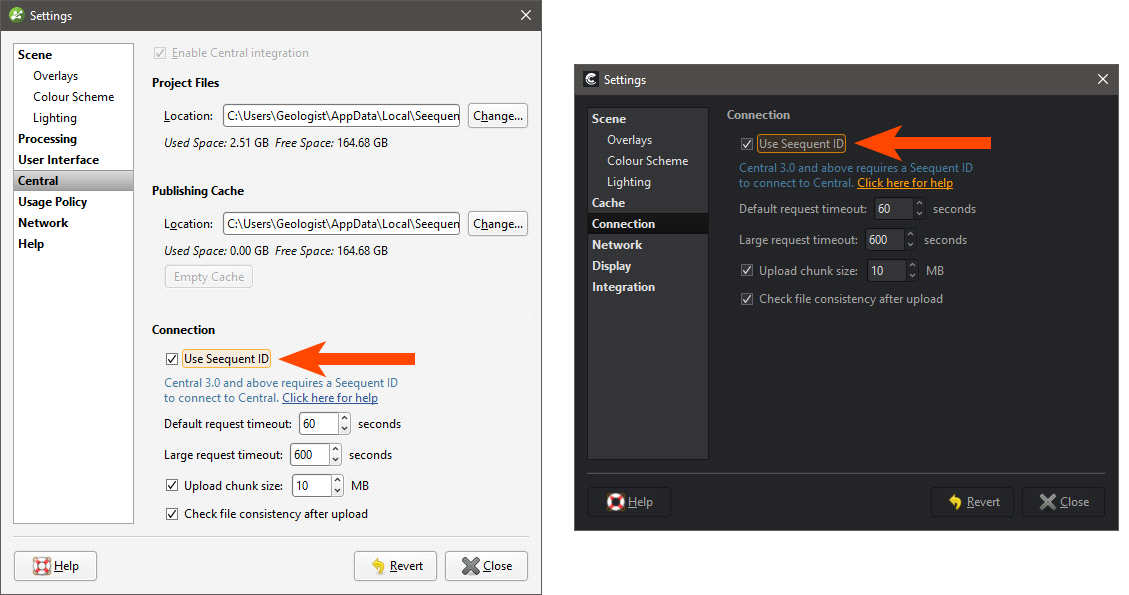The width and height of the screenshot is (1129, 595).
Task: Toggle Use Seequent ID checkbox in dark dialog
Action: click(x=747, y=144)
